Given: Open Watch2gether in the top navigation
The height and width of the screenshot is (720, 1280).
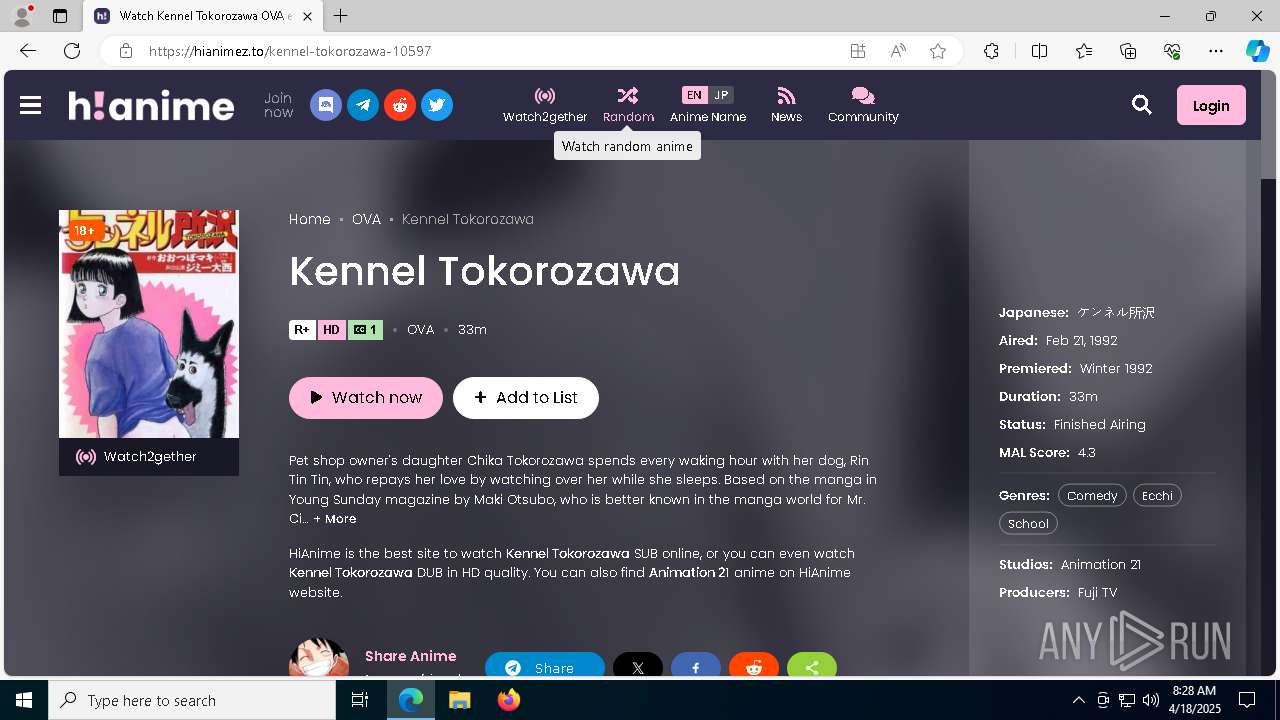Looking at the screenshot, I should click(545, 105).
